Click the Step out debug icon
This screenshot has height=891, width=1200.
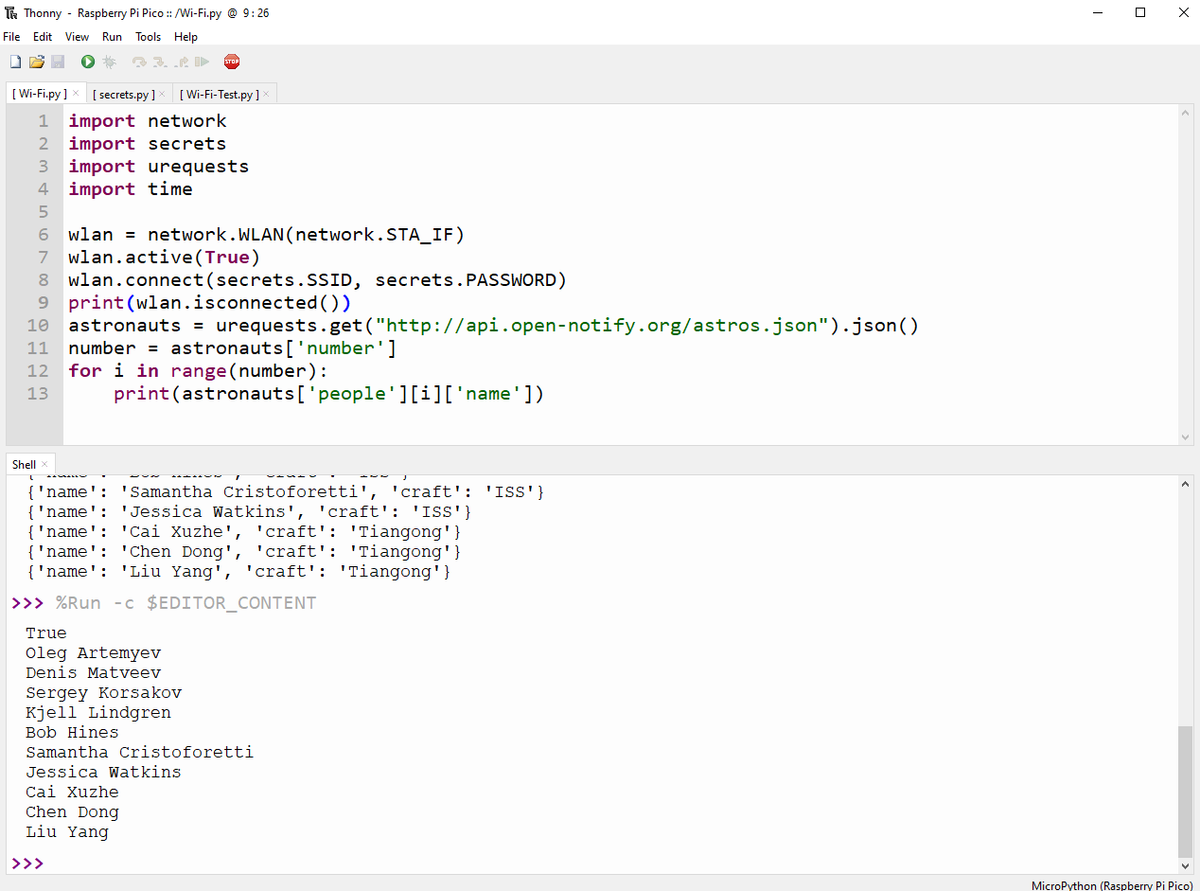click(180, 62)
